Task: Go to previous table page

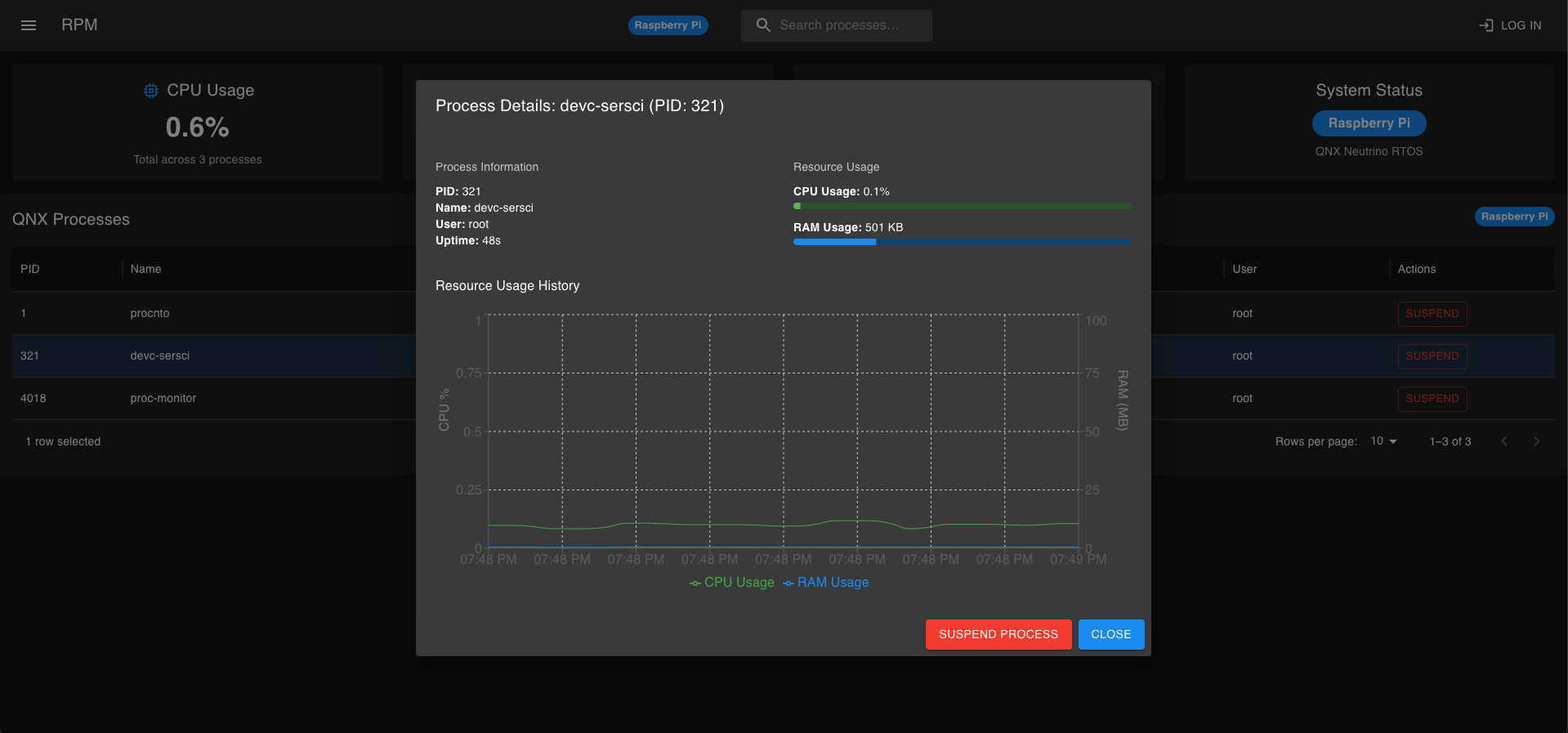Action: [x=1503, y=441]
